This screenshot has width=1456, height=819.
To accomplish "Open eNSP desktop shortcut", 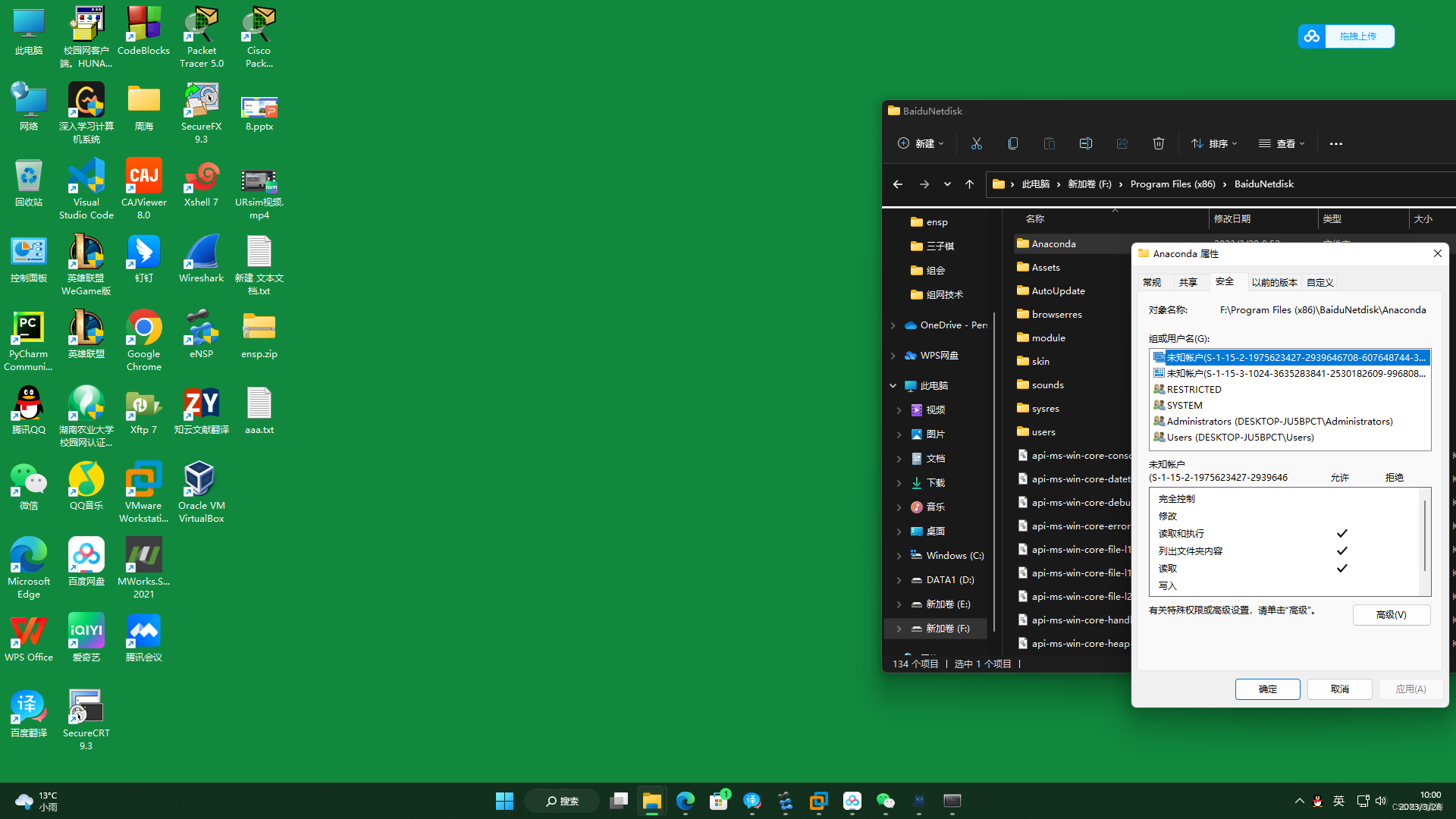I will 201,334.
